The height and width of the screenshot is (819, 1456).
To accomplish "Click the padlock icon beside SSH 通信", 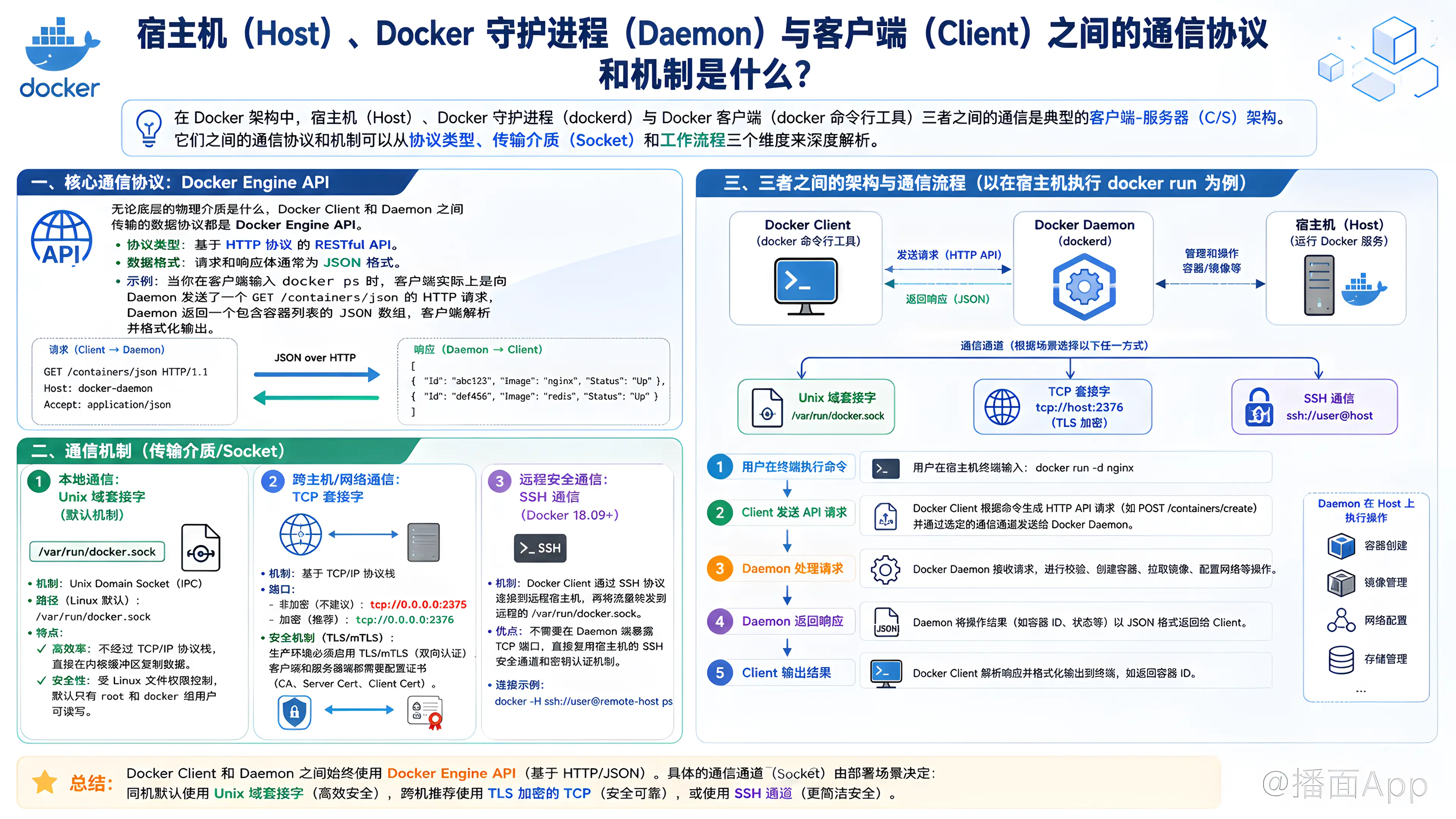I will 1259,407.
